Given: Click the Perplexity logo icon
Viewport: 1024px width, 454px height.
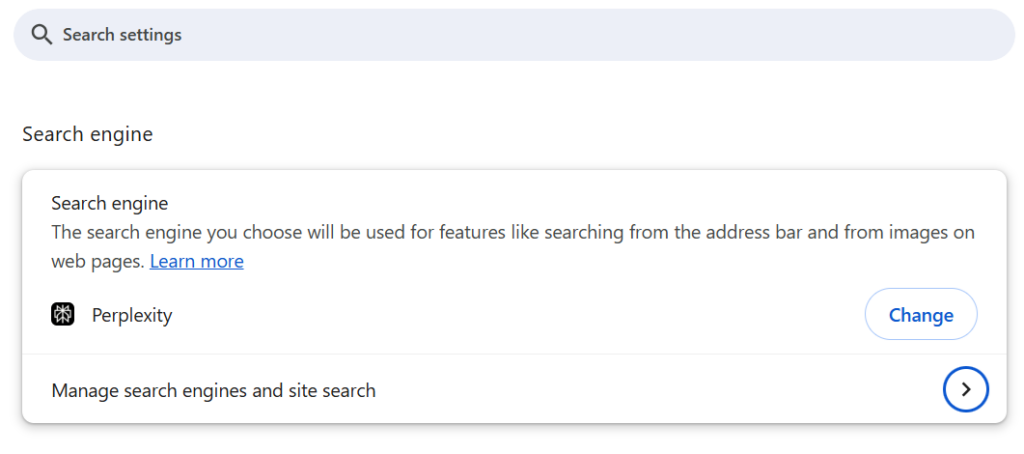Looking at the screenshot, I should (x=63, y=314).
